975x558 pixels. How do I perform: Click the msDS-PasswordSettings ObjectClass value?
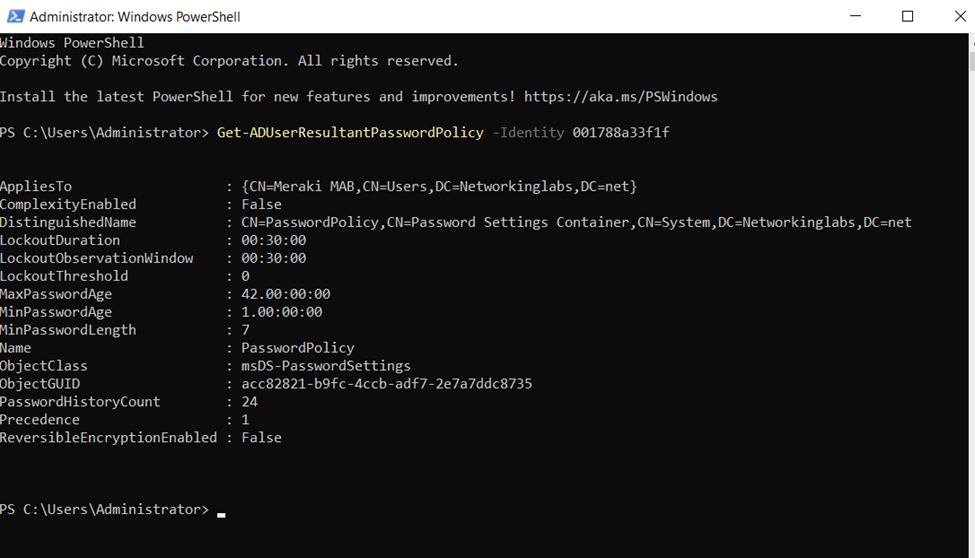pos(326,366)
